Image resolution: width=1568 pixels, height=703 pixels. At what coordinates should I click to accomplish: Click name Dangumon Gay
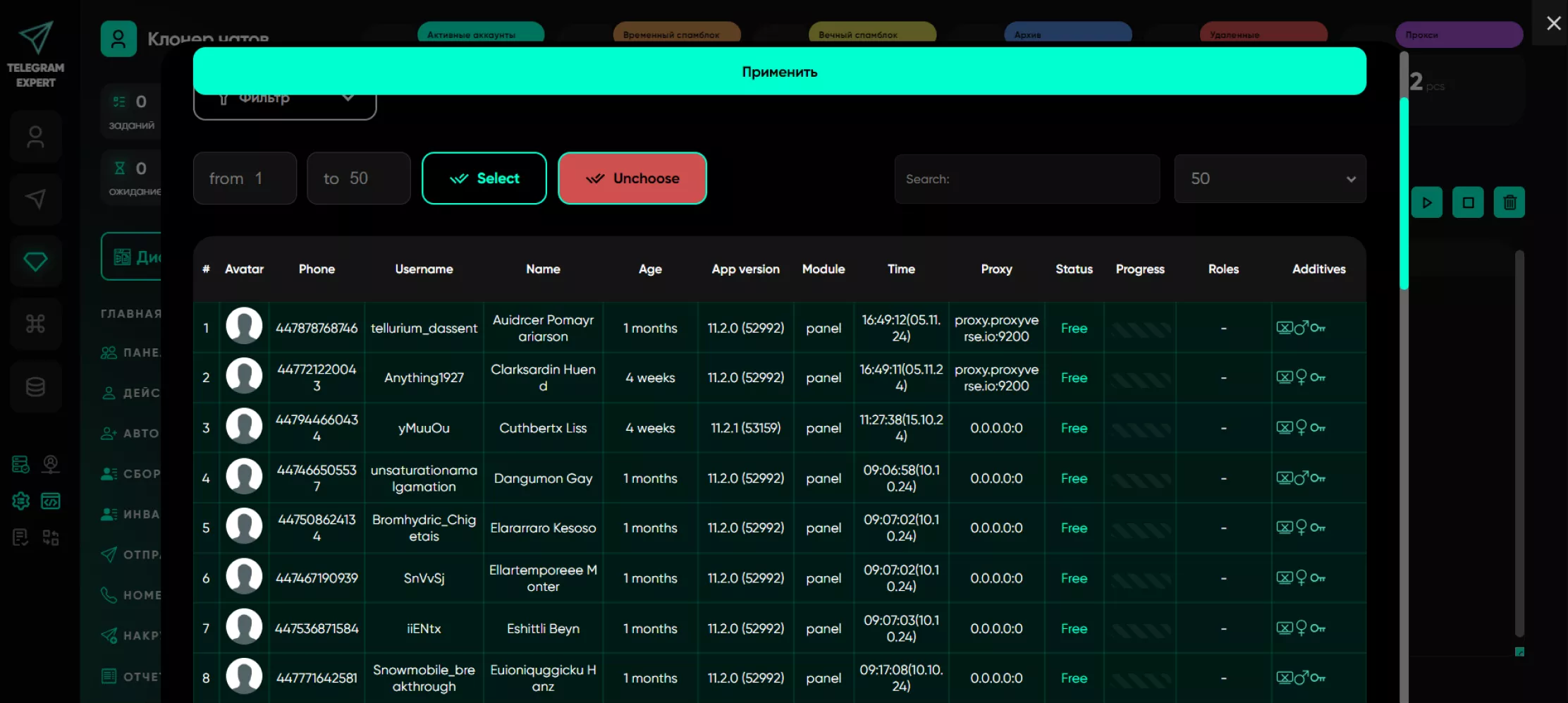click(x=543, y=478)
